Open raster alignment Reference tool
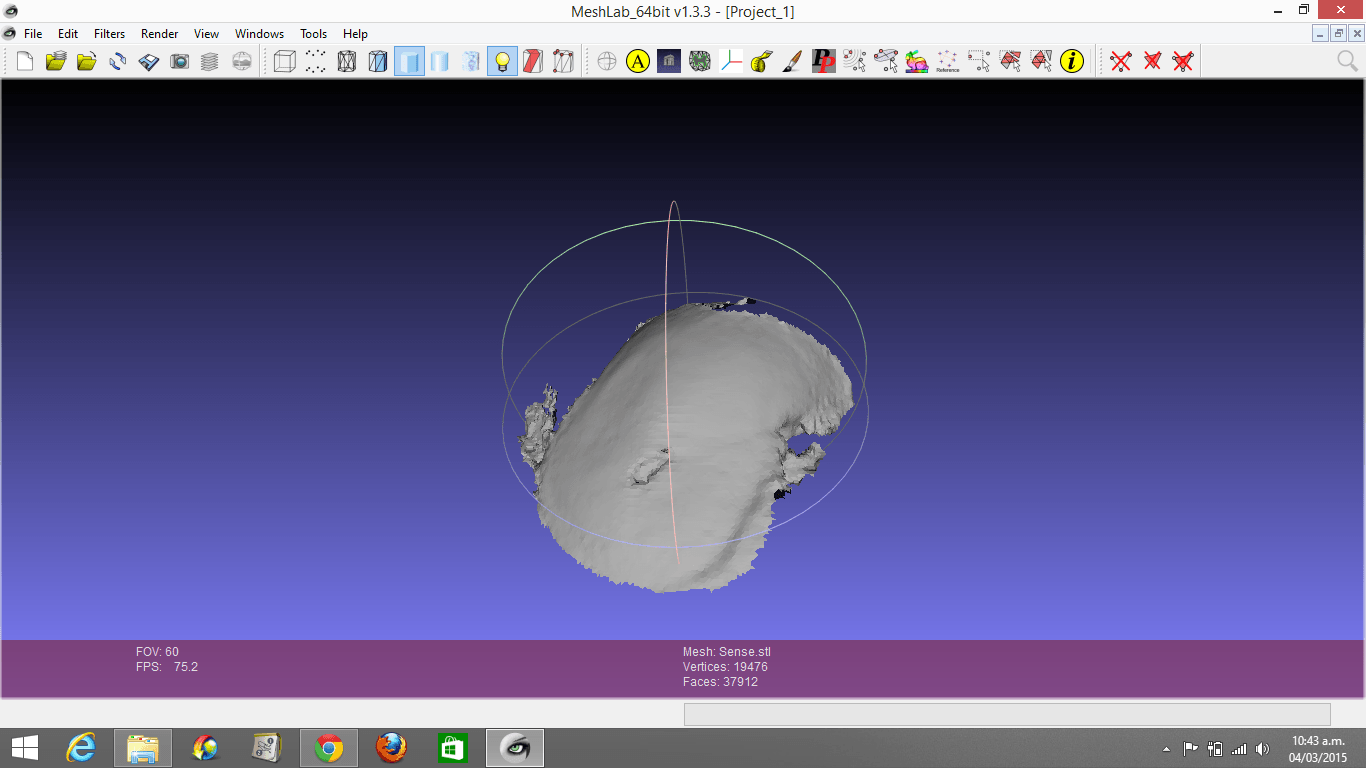 [948, 62]
